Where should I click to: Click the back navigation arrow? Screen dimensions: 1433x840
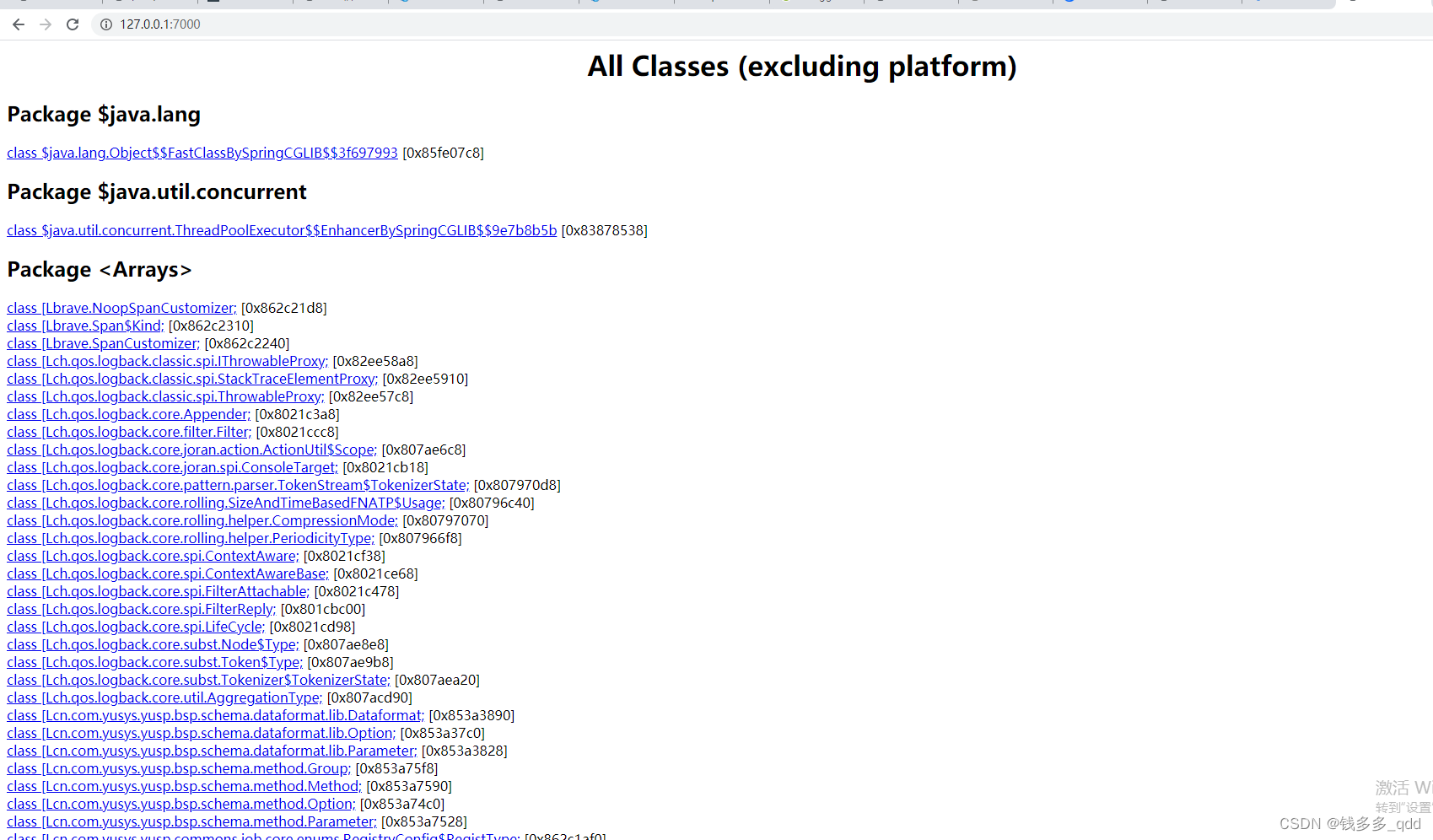(19, 24)
